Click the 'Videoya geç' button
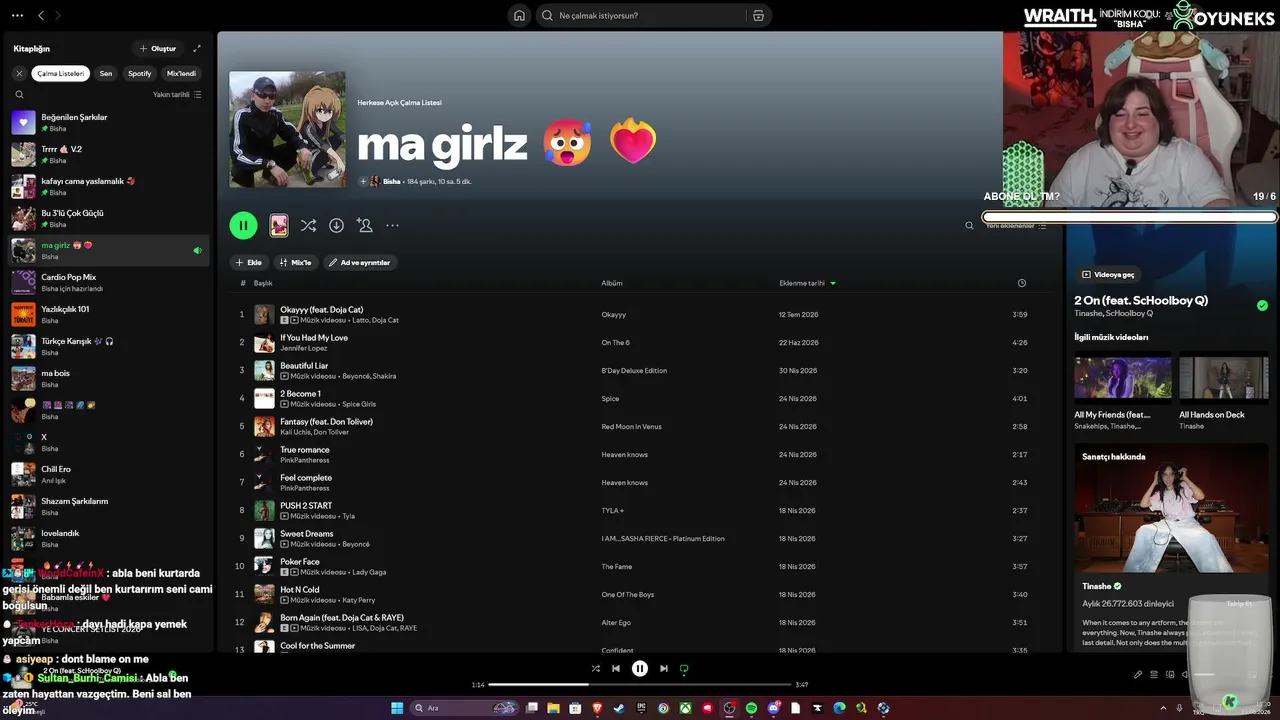1280x720 pixels. tap(1108, 274)
